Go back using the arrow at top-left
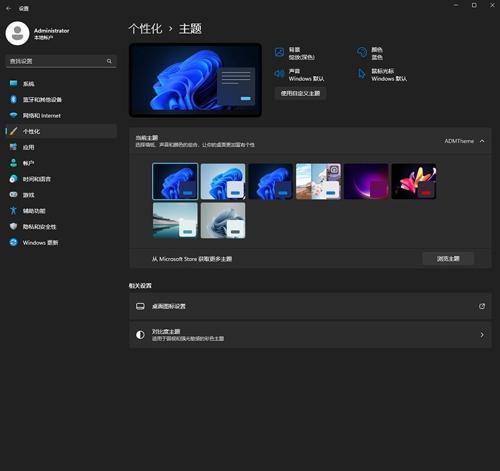 [9, 9]
